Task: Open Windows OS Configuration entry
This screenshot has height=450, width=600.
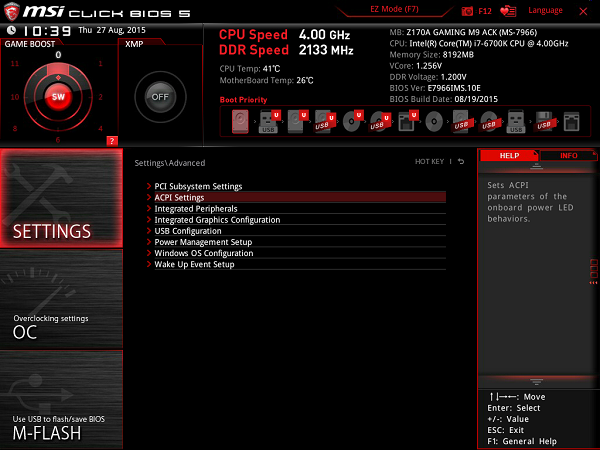Action: pos(300,253)
